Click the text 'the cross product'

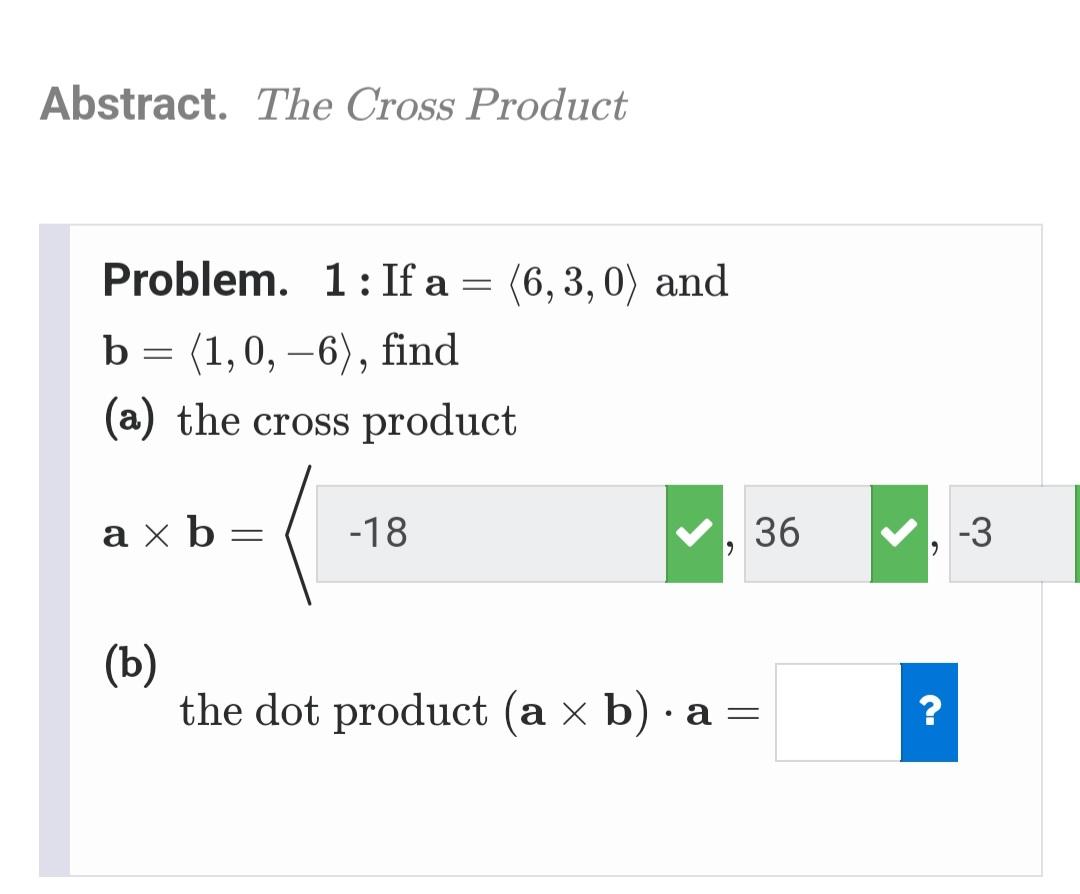click(x=348, y=420)
